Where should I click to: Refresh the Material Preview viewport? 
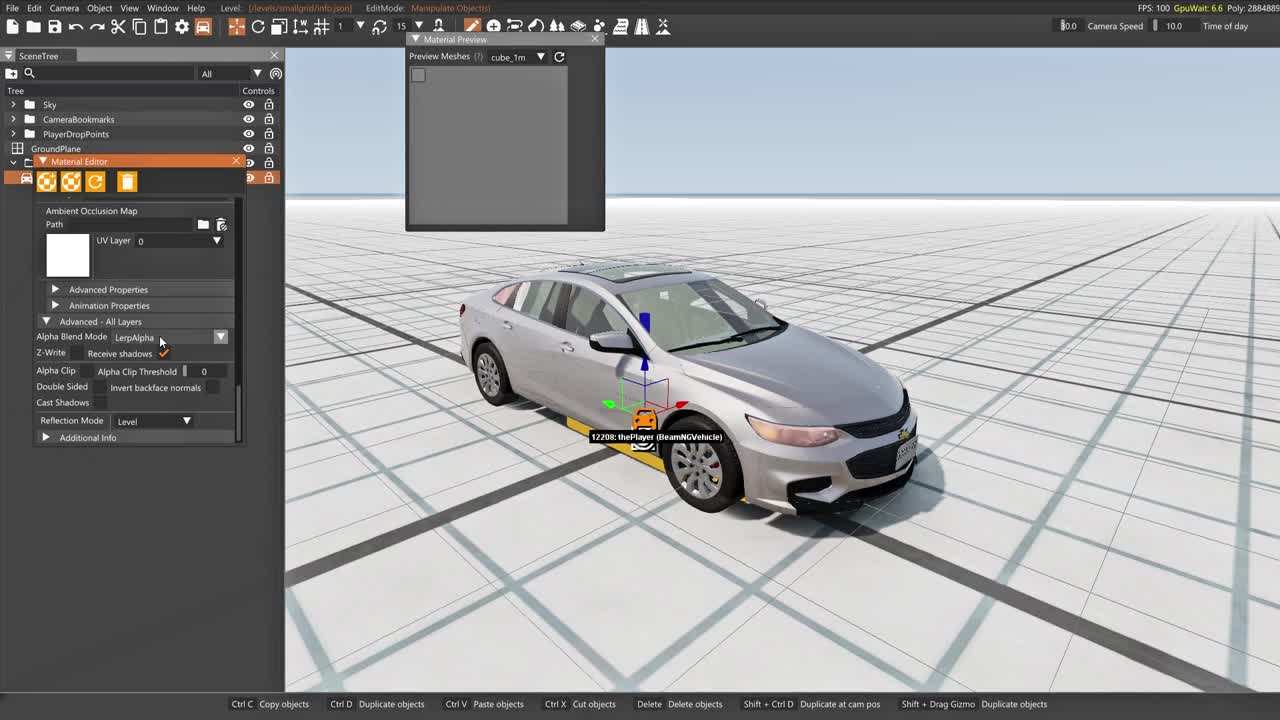559,57
